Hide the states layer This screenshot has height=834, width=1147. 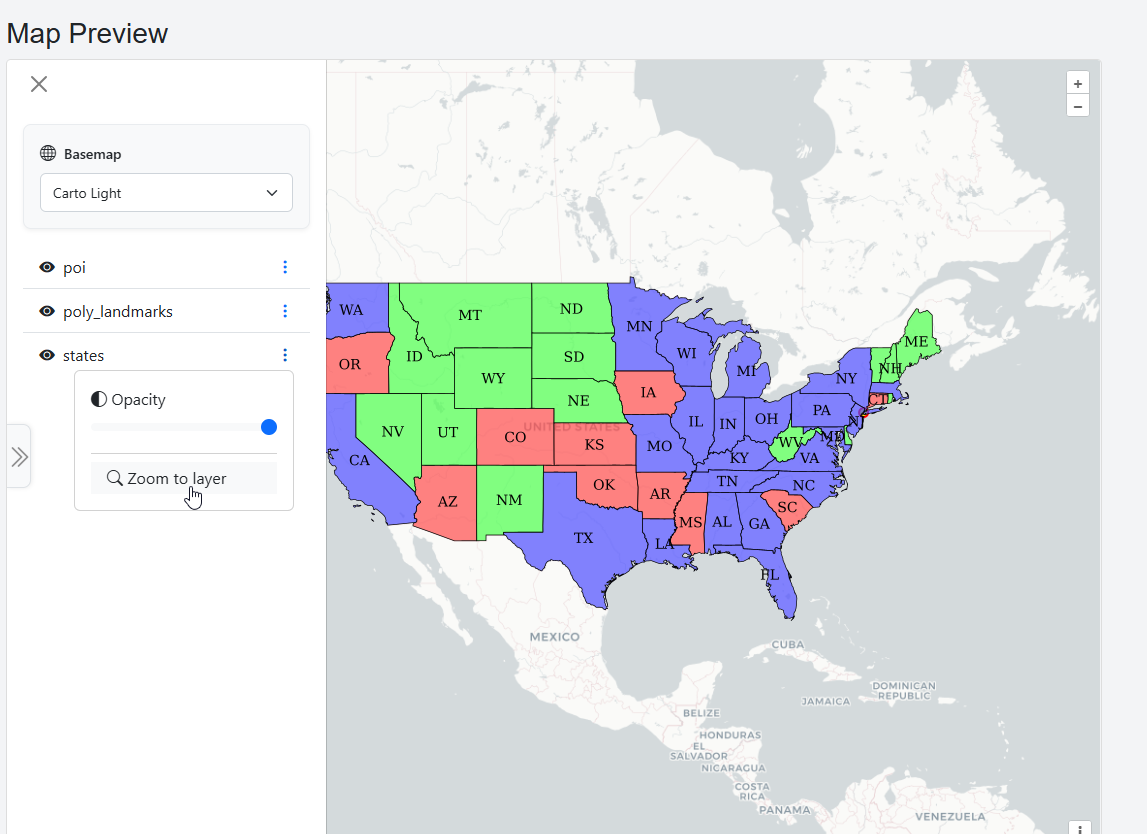pyautogui.click(x=47, y=356)
